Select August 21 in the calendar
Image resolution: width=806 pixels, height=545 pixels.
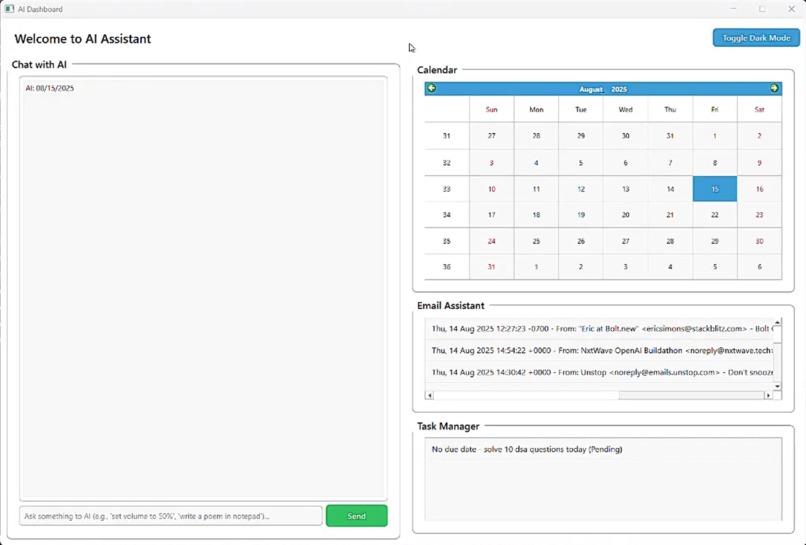tap(670, 214)
